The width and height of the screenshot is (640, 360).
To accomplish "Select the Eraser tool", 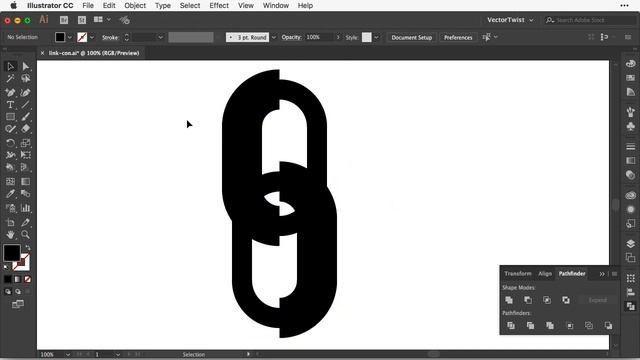I will click(25, 129).
